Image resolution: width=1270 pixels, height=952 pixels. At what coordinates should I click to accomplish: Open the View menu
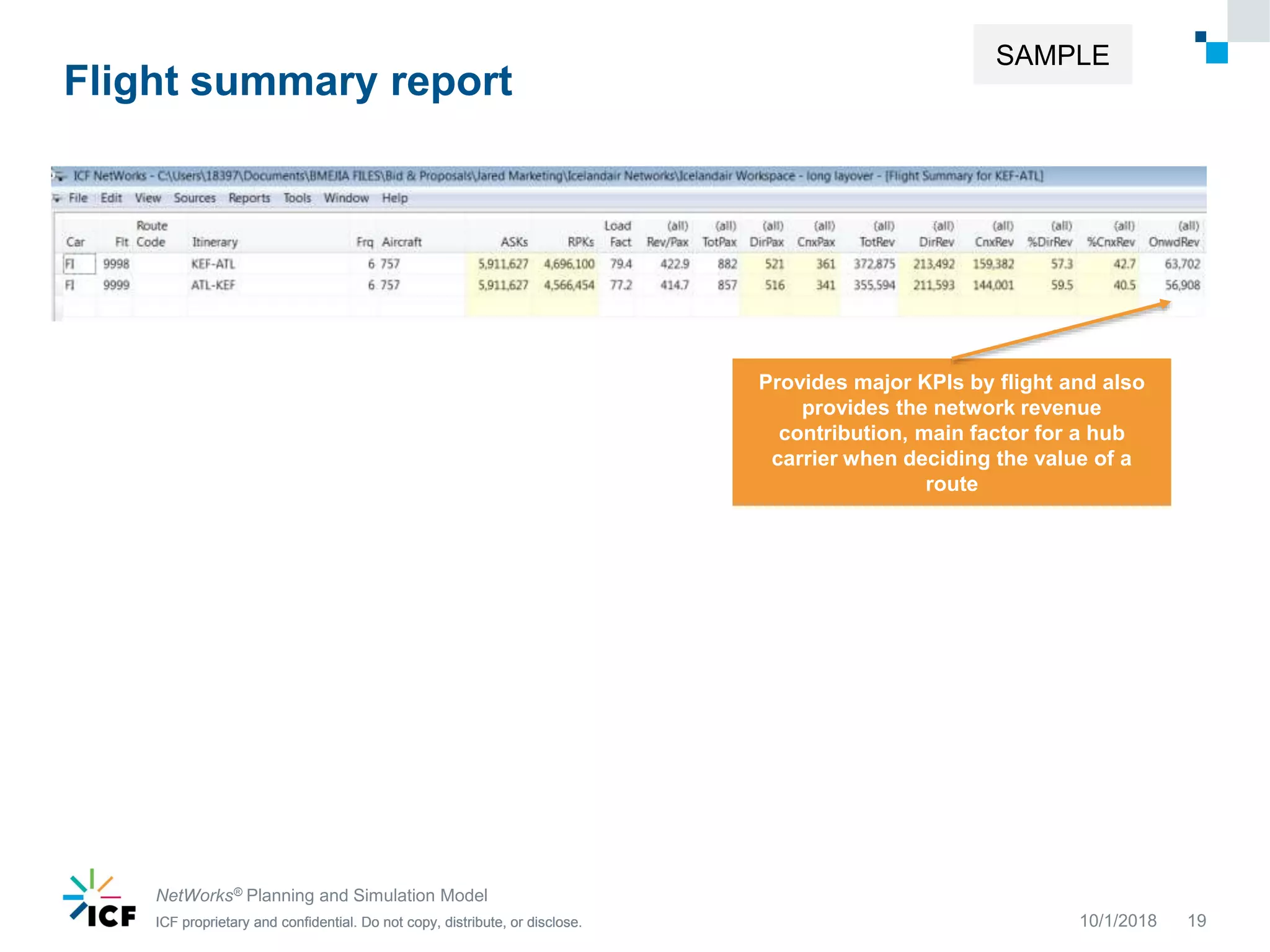tap(148, 198)
